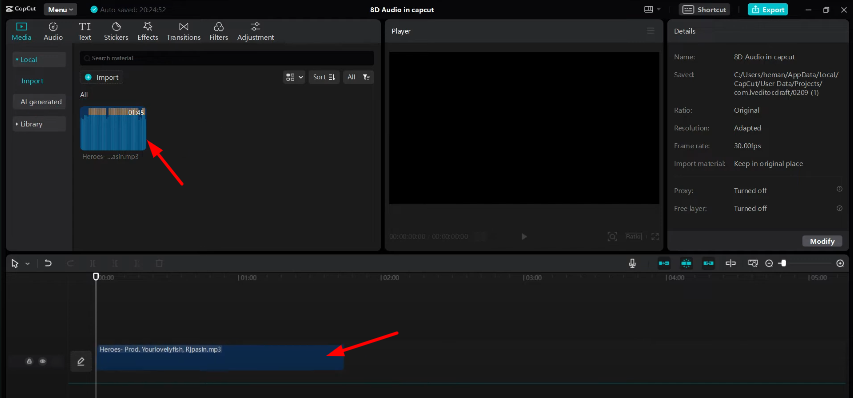Hide the audio track with eye icon
Viewport: 853px width, 398px height.
[42, 361]
